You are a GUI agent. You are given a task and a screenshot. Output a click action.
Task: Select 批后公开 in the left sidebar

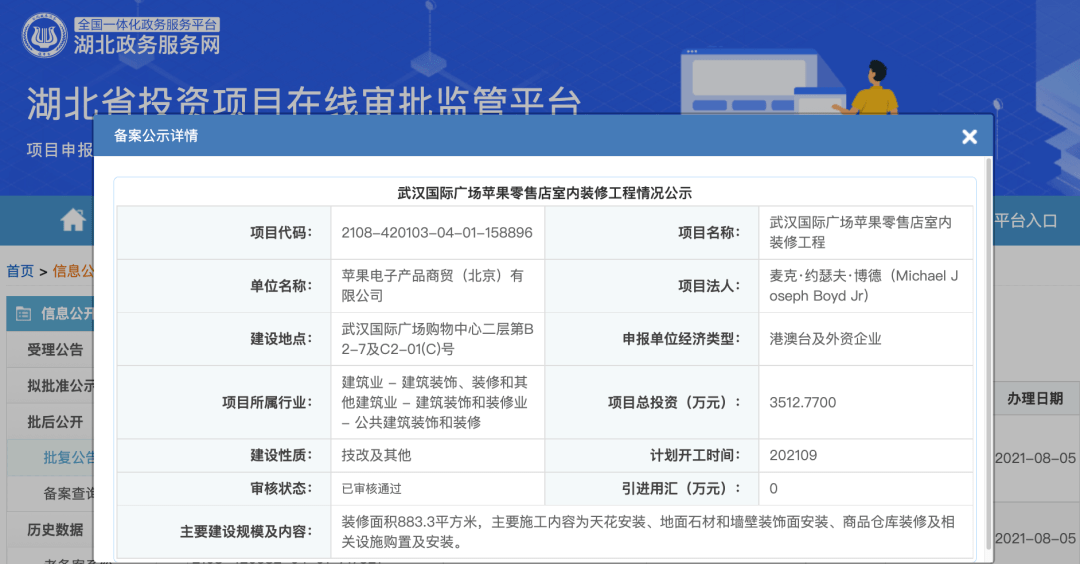pos(55,421)
